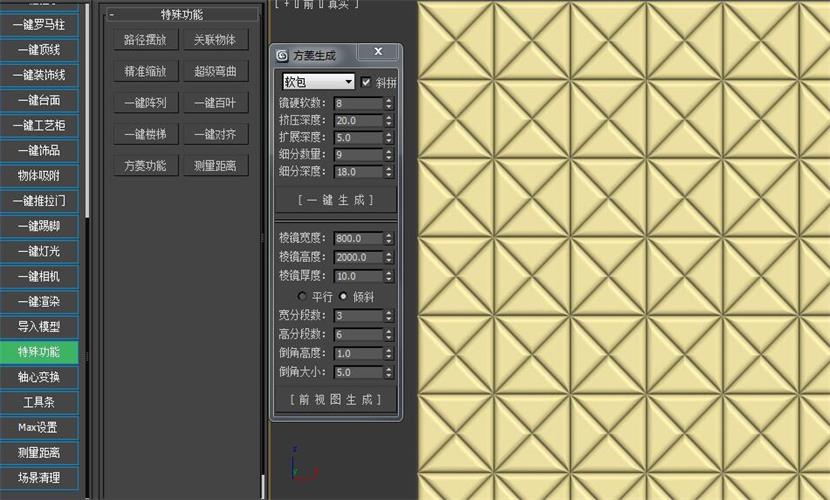
Task: Click the 棱镜高度 value field
Action: tap(358, 258)
